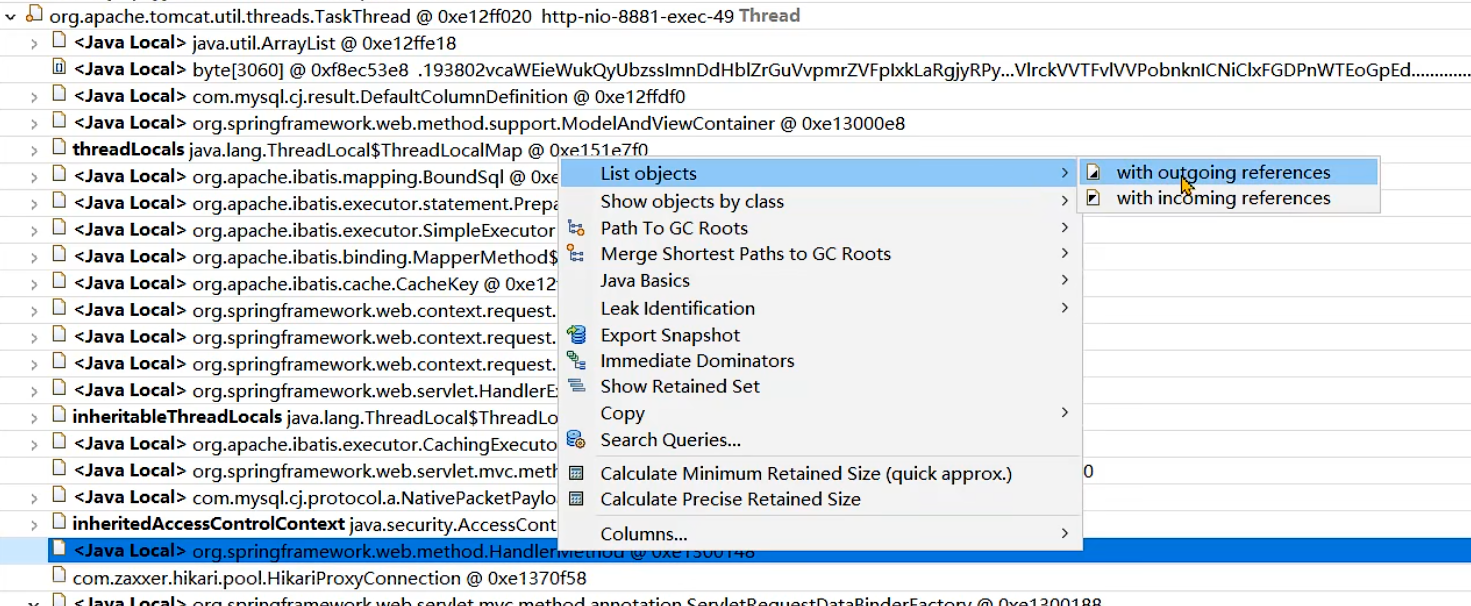Open the Columns... submenu
The image size is (1471, 606).
[x=819, y=534]
